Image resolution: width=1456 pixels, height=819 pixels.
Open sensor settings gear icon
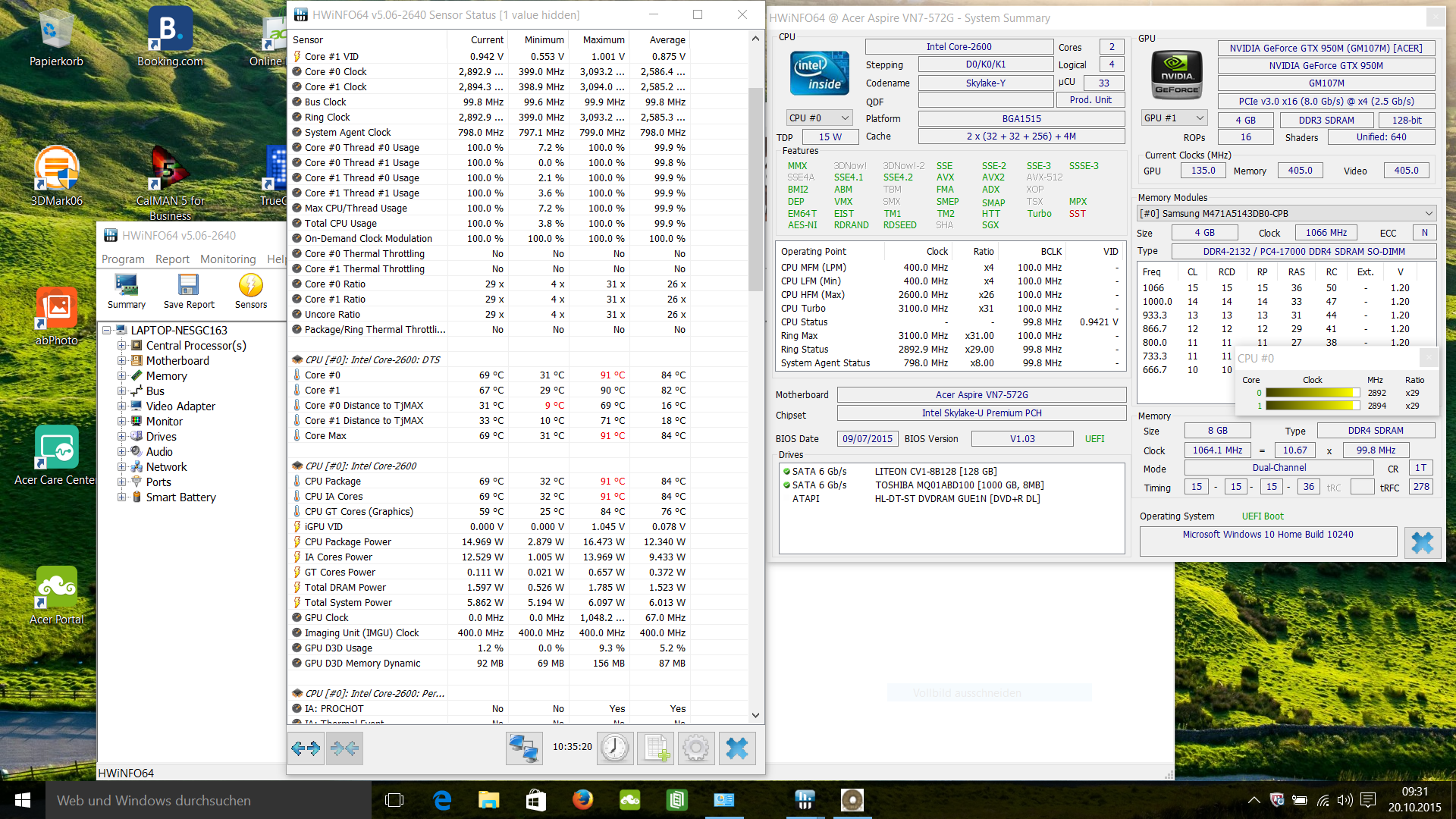[x=695, y=748]
